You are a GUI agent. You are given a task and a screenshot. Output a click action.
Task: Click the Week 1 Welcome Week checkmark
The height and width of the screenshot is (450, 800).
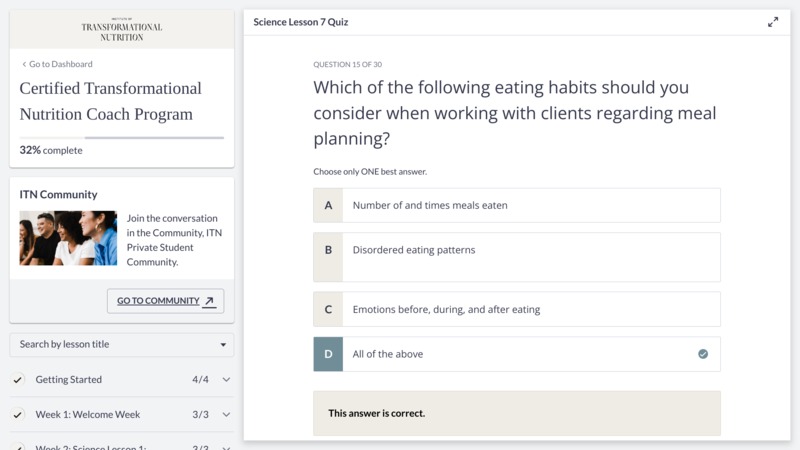tap(18, 414)
